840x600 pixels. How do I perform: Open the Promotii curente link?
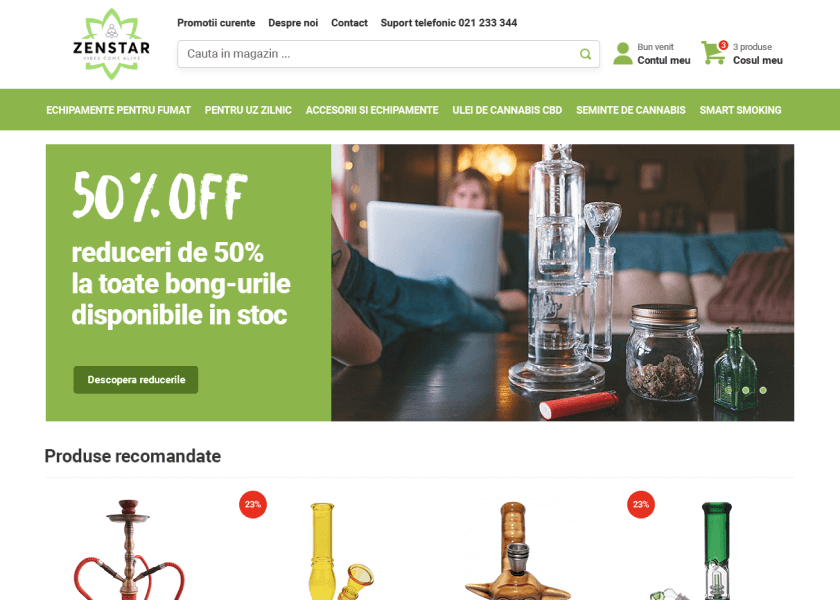point(216,23)
